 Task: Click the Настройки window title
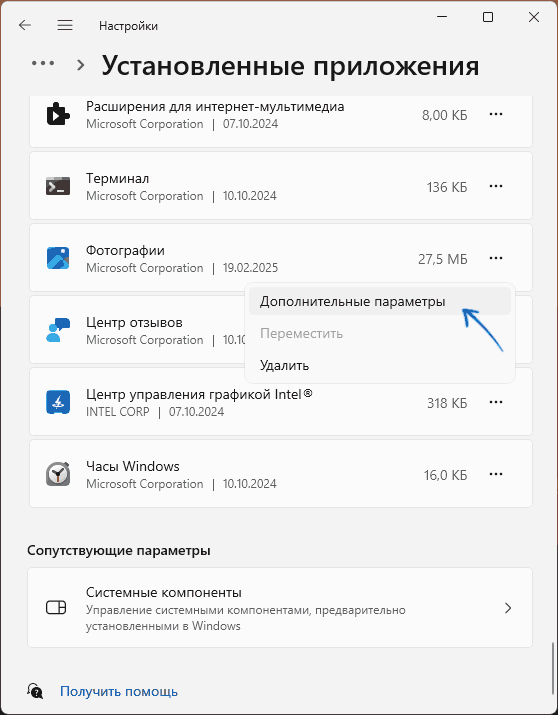tap(128, 26)
